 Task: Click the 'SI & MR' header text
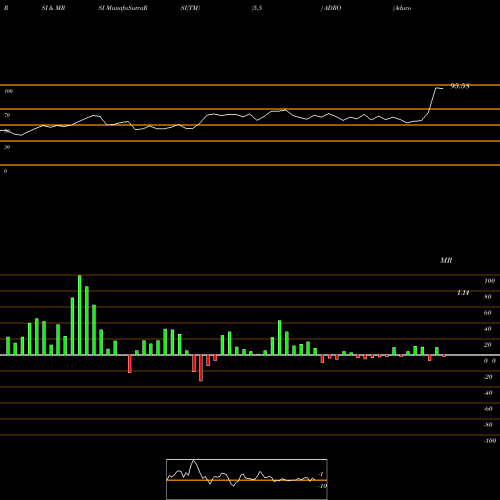pyautogui.click(x=53, y=8)
